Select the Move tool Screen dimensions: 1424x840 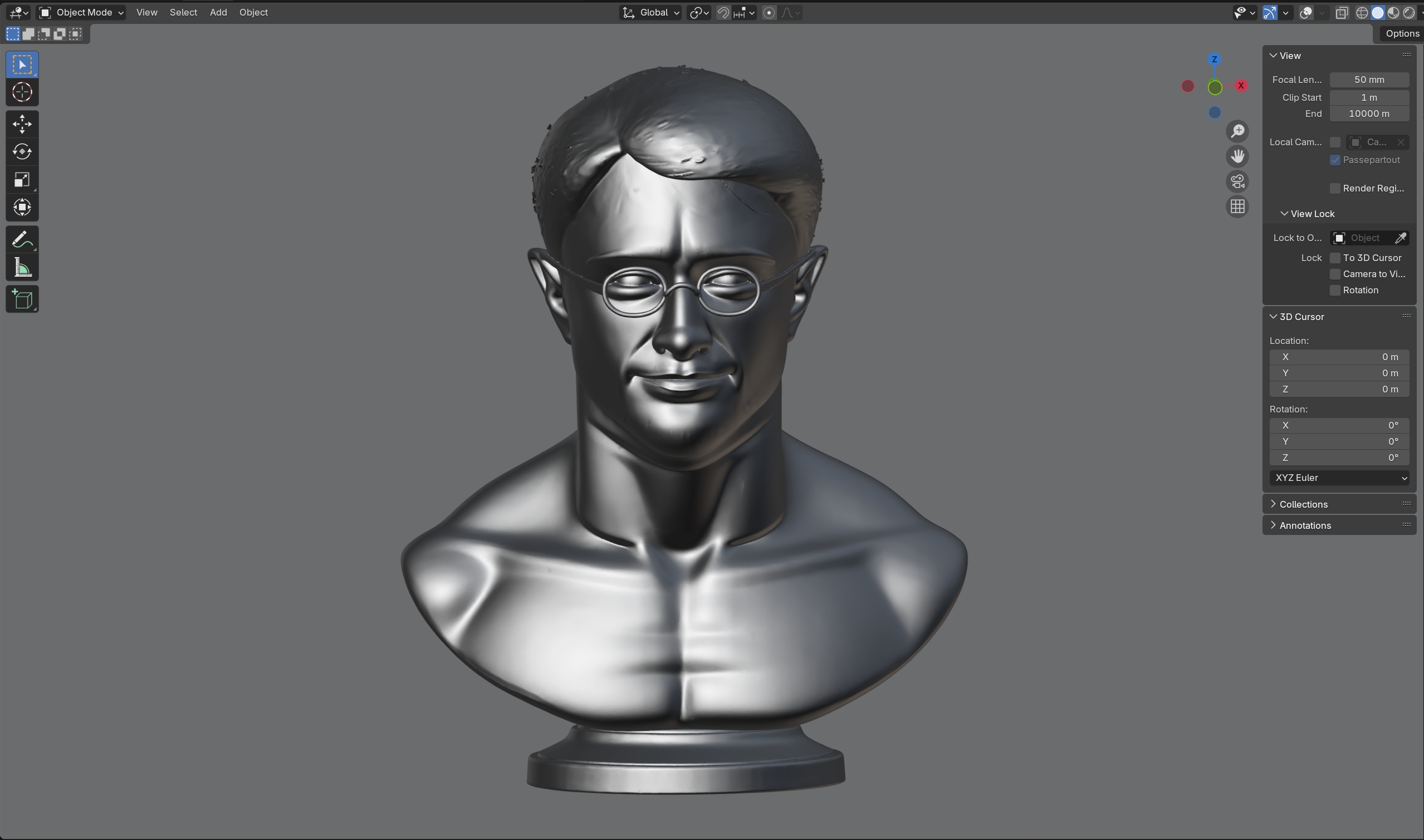[x=22, y=124]
